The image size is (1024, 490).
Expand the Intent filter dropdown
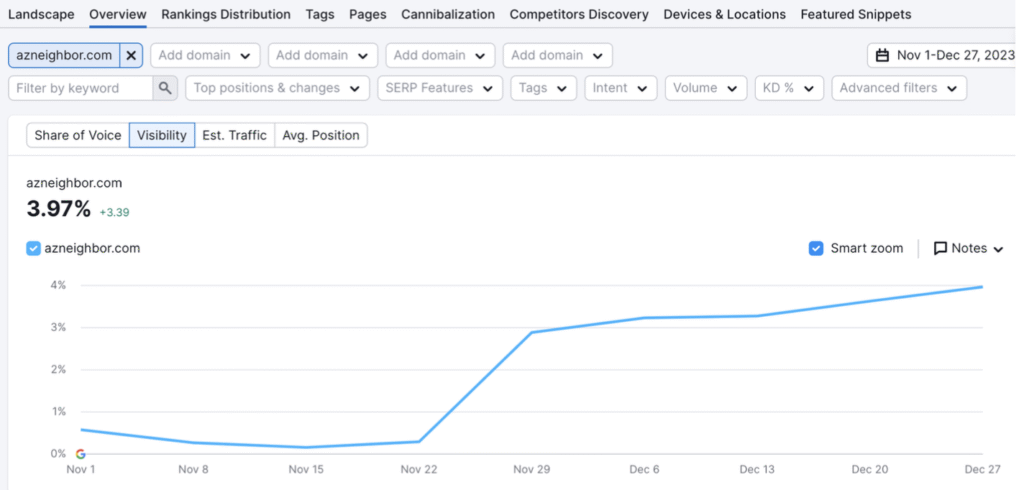620,88
